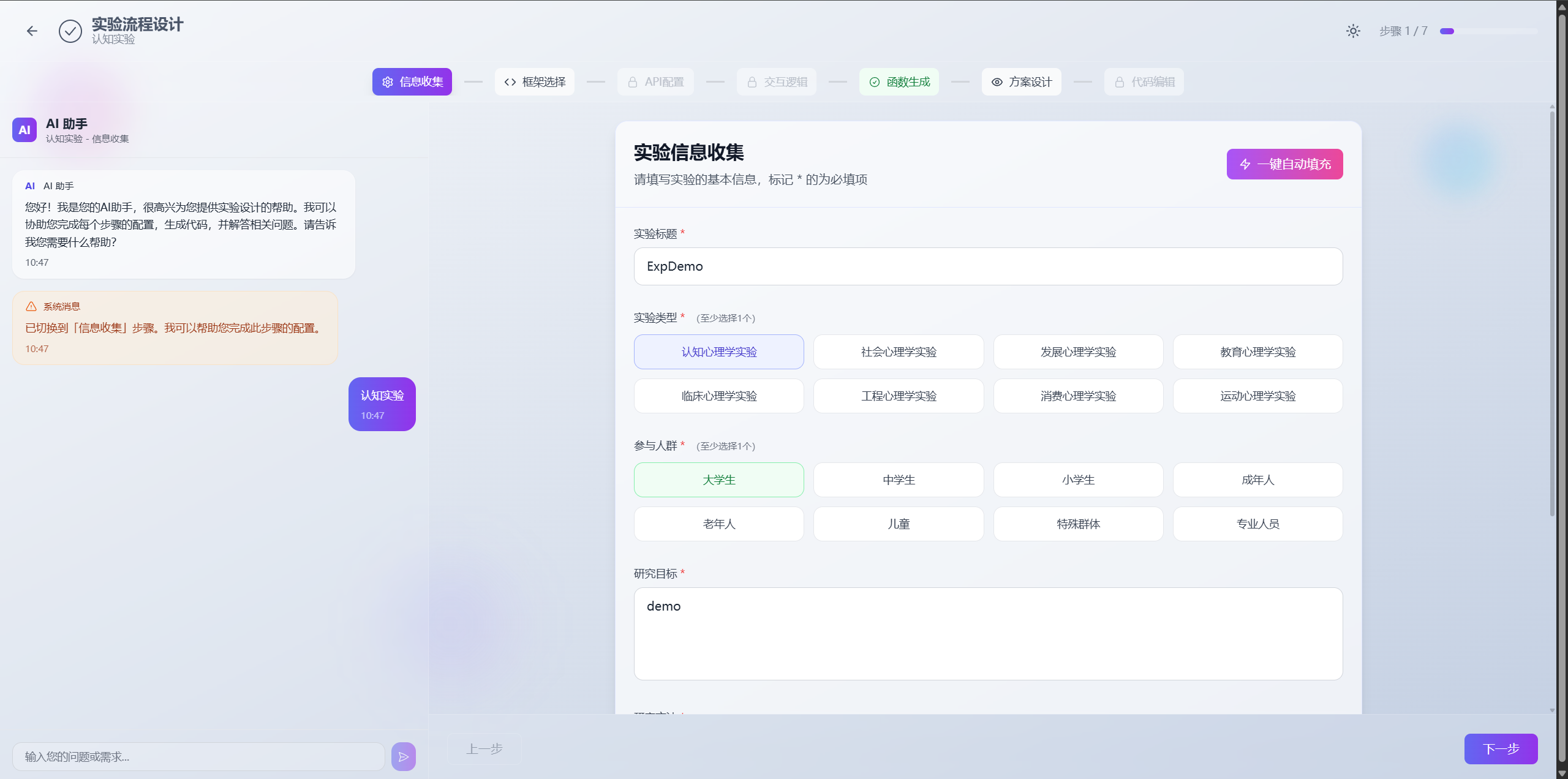
Task: Deselect 认知心理学实验 type
Action: click(x=719, y=352)
